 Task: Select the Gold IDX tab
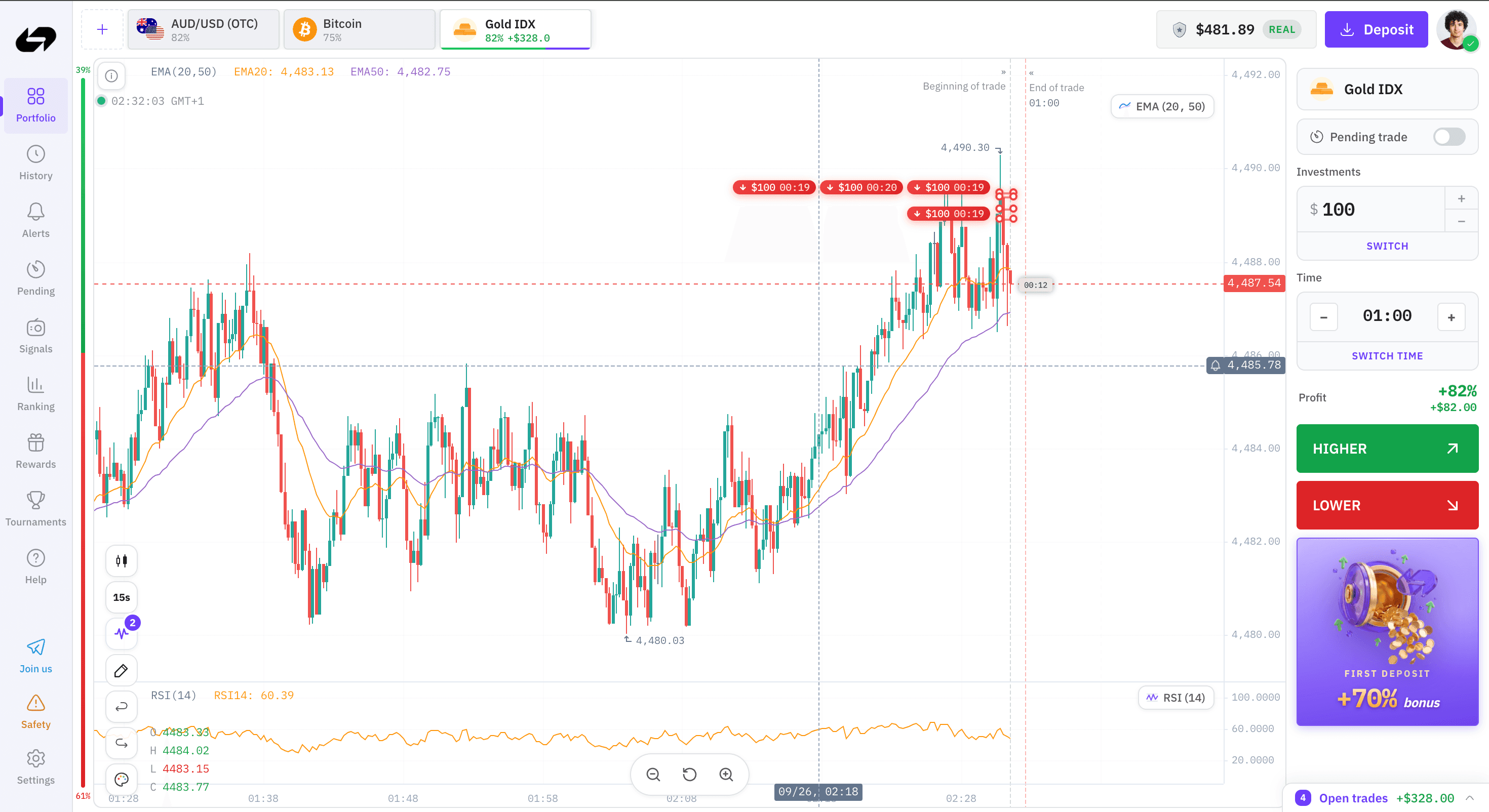pyautogui.click(x=516, y=29)
